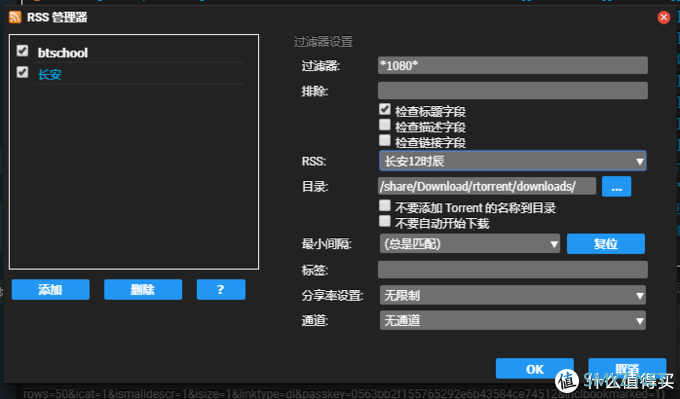Focus the 排除 exclude input field
Viewport: 680px width, 399px height.
coord(513,91)
